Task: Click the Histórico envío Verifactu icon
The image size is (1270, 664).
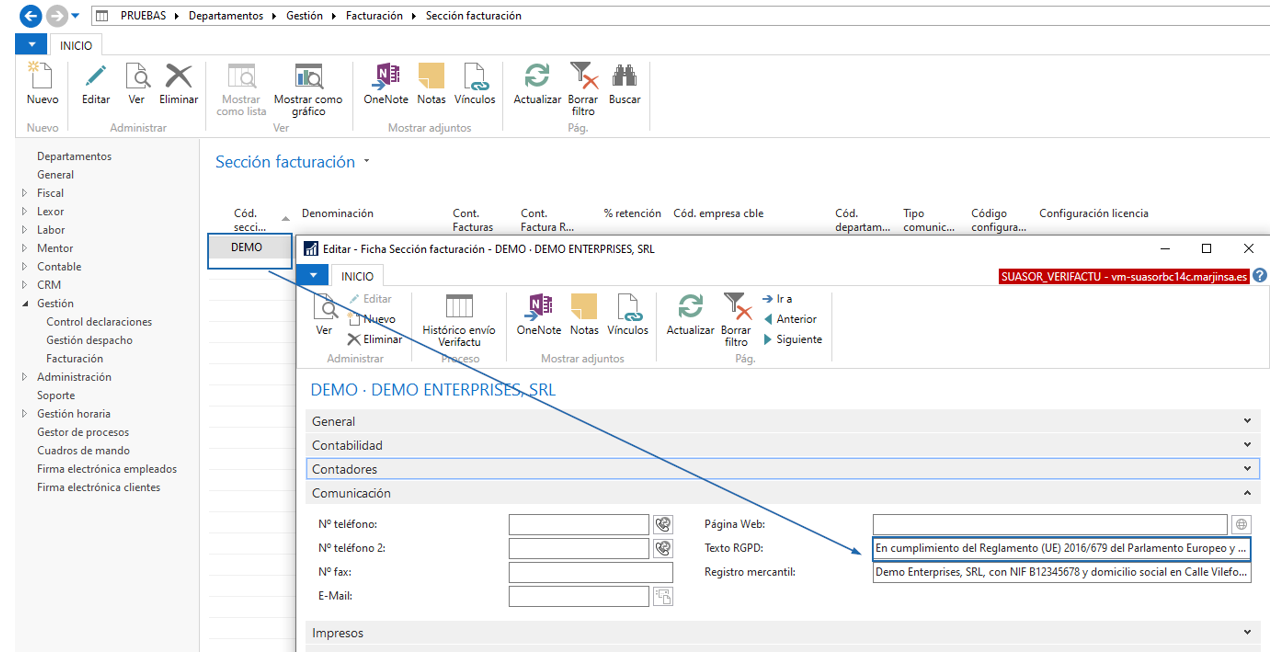Action: pyautogui.click(x=458, y=307)
